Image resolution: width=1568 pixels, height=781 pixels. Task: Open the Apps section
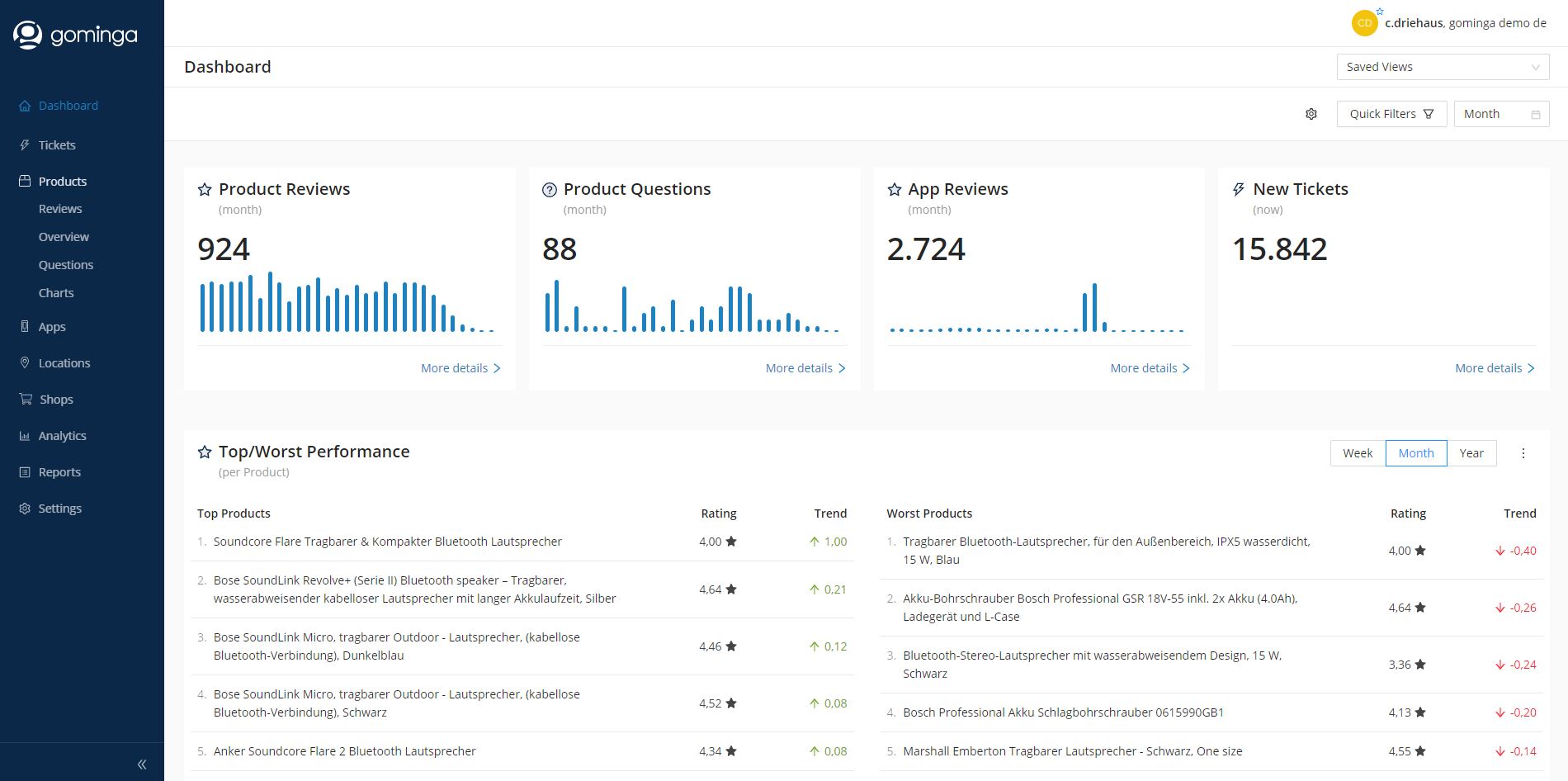tap(51, 326)
